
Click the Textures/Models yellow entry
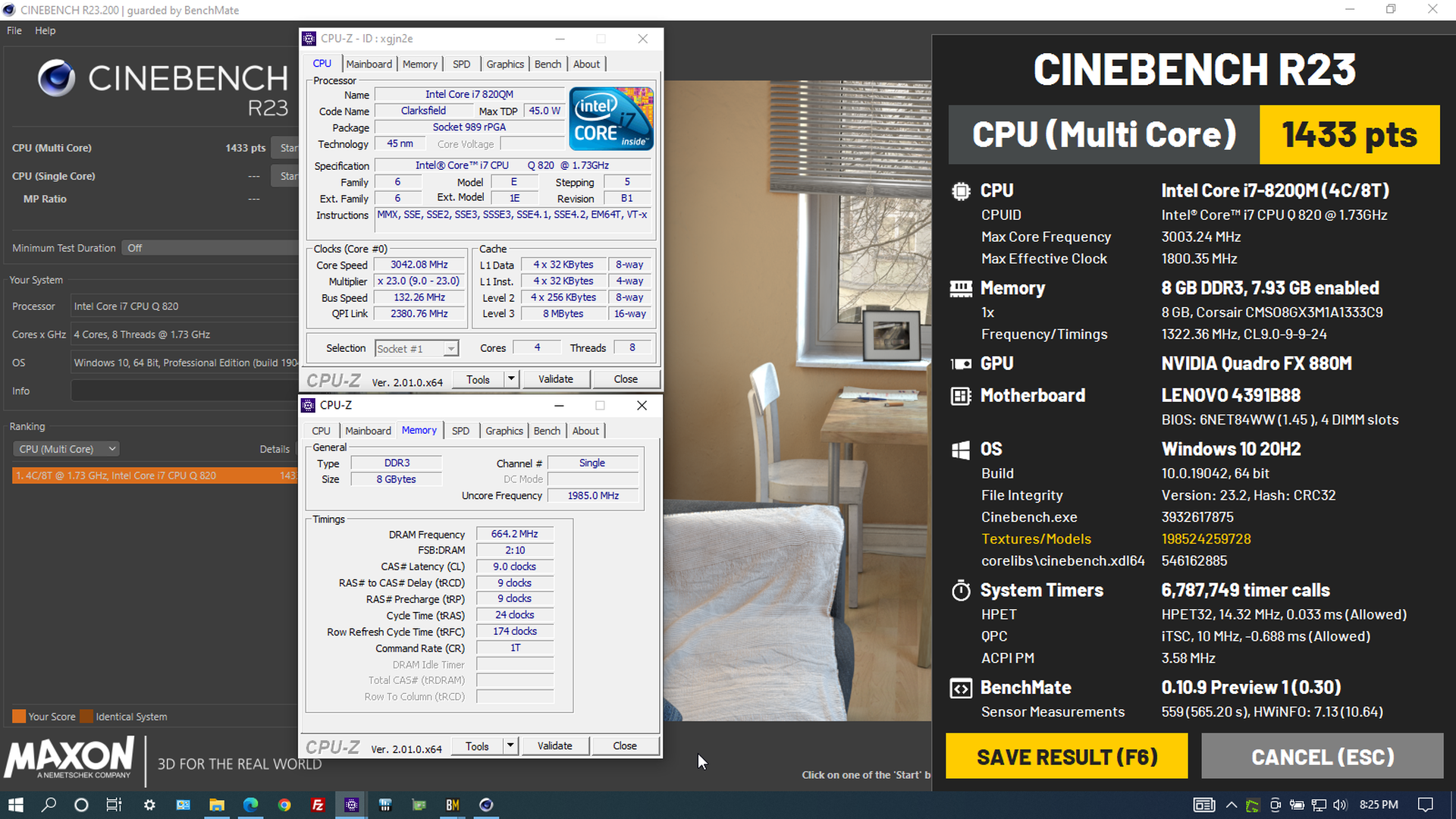1036,539
